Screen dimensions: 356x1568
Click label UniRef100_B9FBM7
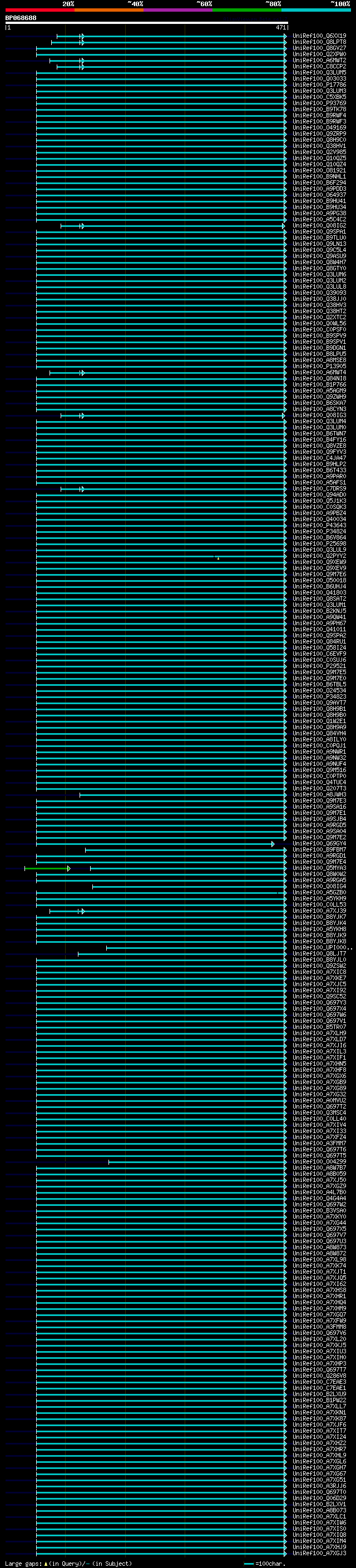click(319, 850)
